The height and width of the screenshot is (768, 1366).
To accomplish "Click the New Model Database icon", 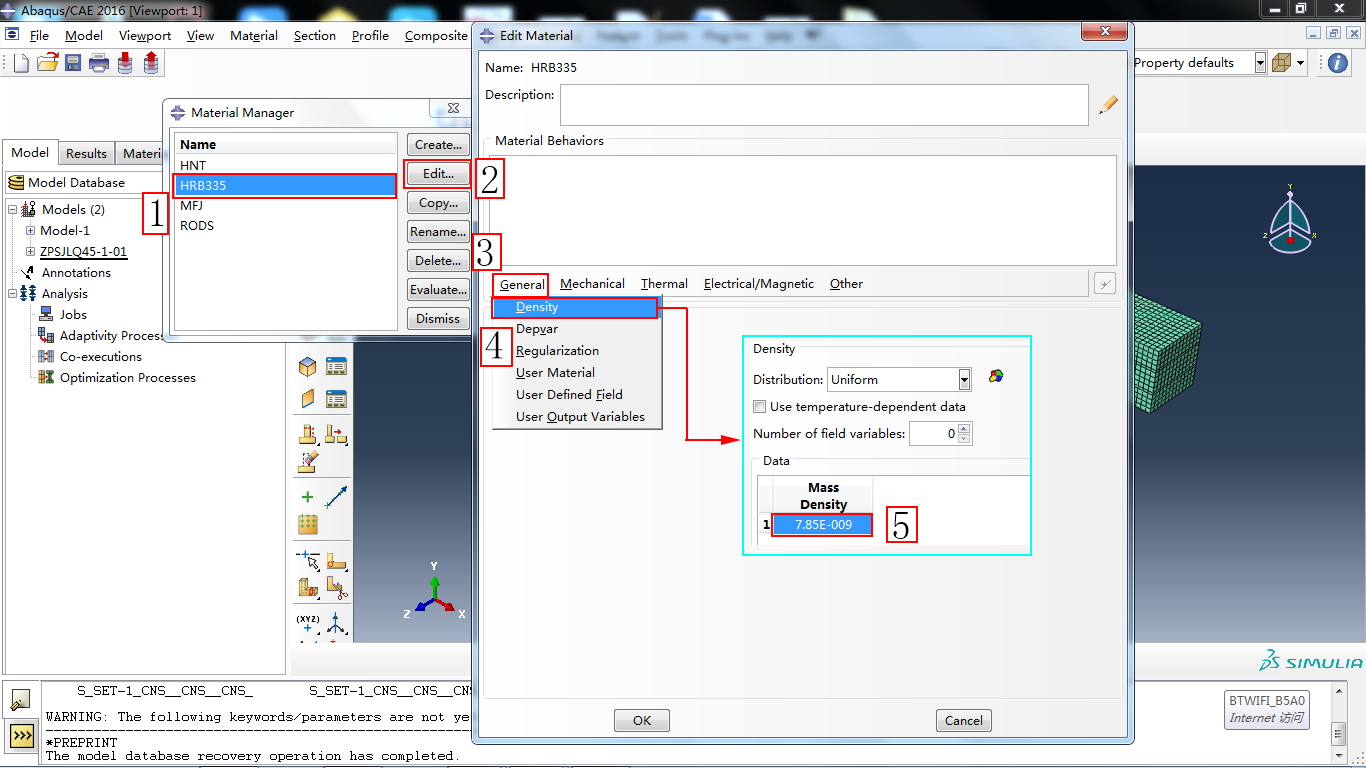I will click(22, 63).
